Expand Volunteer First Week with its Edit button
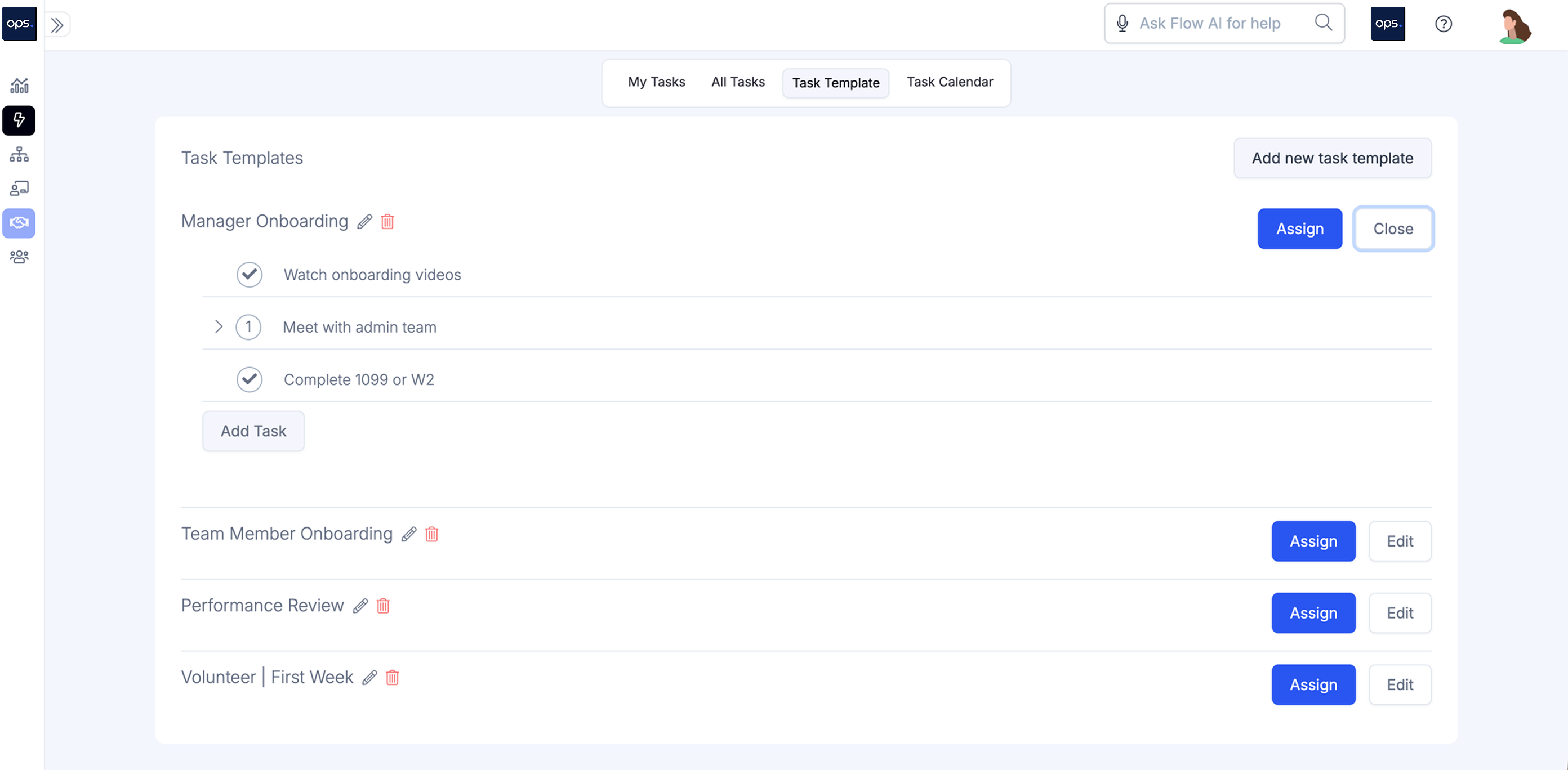1568x770 pixels. tap(1400, 684)
